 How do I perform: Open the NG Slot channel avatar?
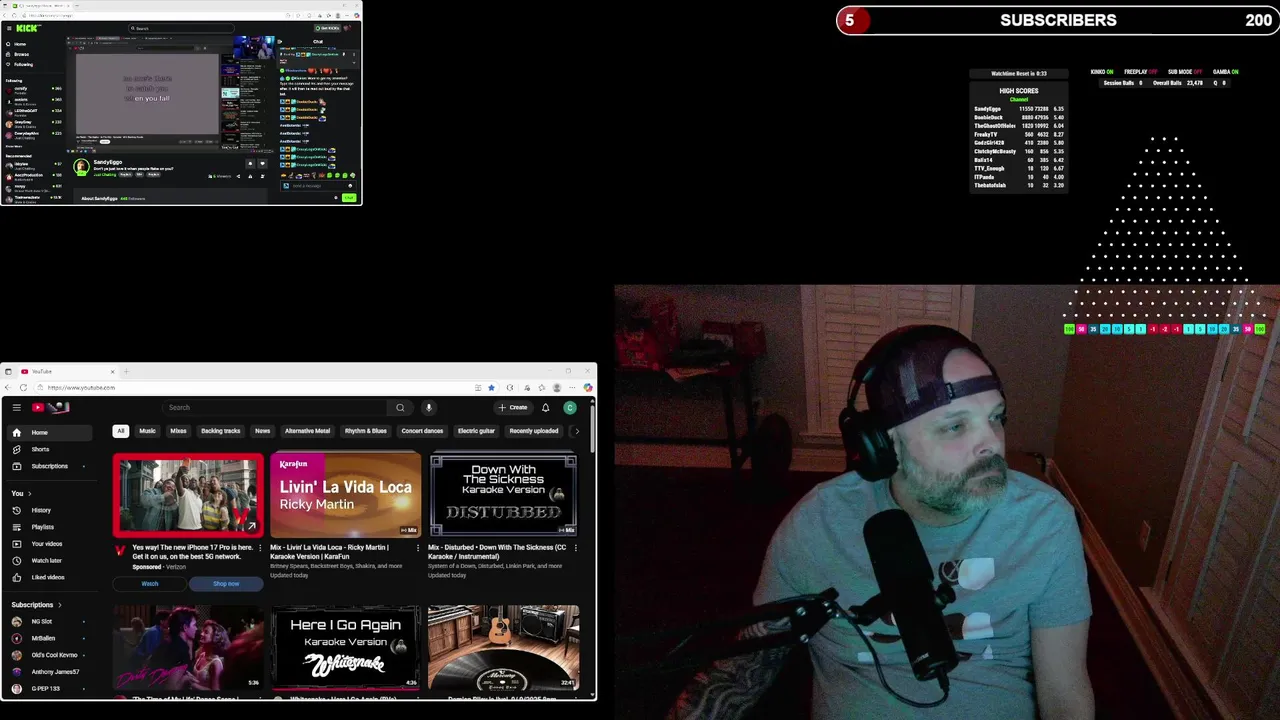click(16, 621)
